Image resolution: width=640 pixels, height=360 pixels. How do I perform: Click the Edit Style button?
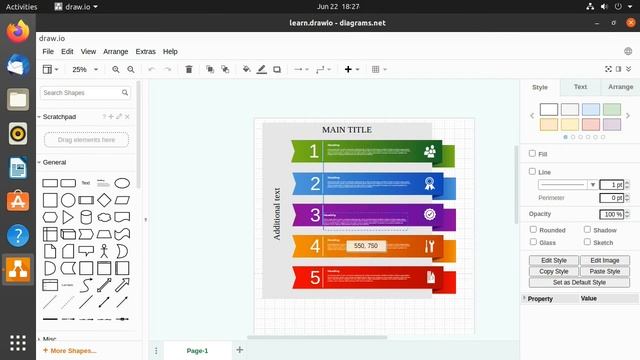(x=554, y=260)
